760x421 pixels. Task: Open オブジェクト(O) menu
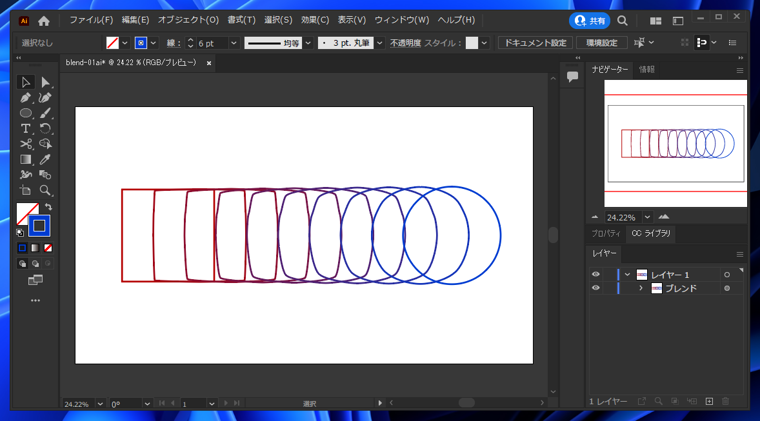188,20
